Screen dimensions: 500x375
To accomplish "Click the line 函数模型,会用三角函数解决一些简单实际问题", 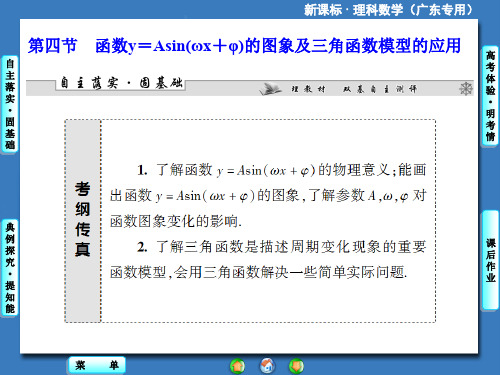I will pos(259,272).
